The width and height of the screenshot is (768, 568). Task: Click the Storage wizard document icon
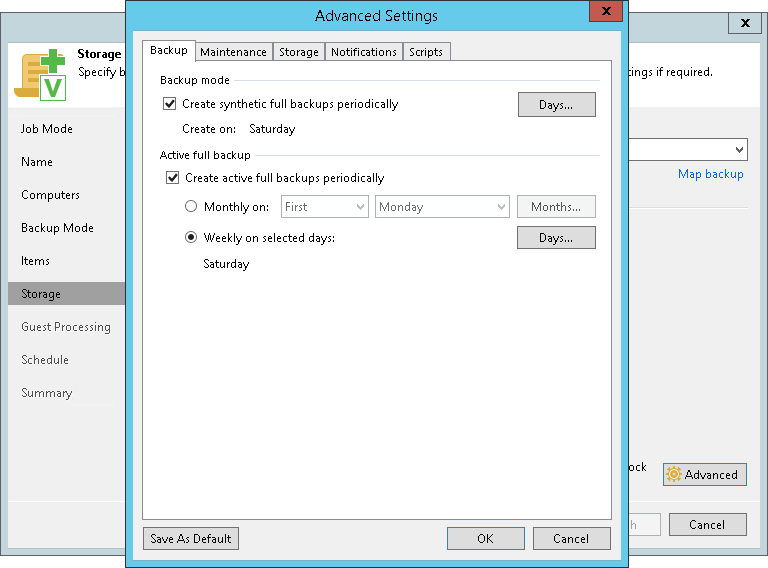[x=40, y=74]
